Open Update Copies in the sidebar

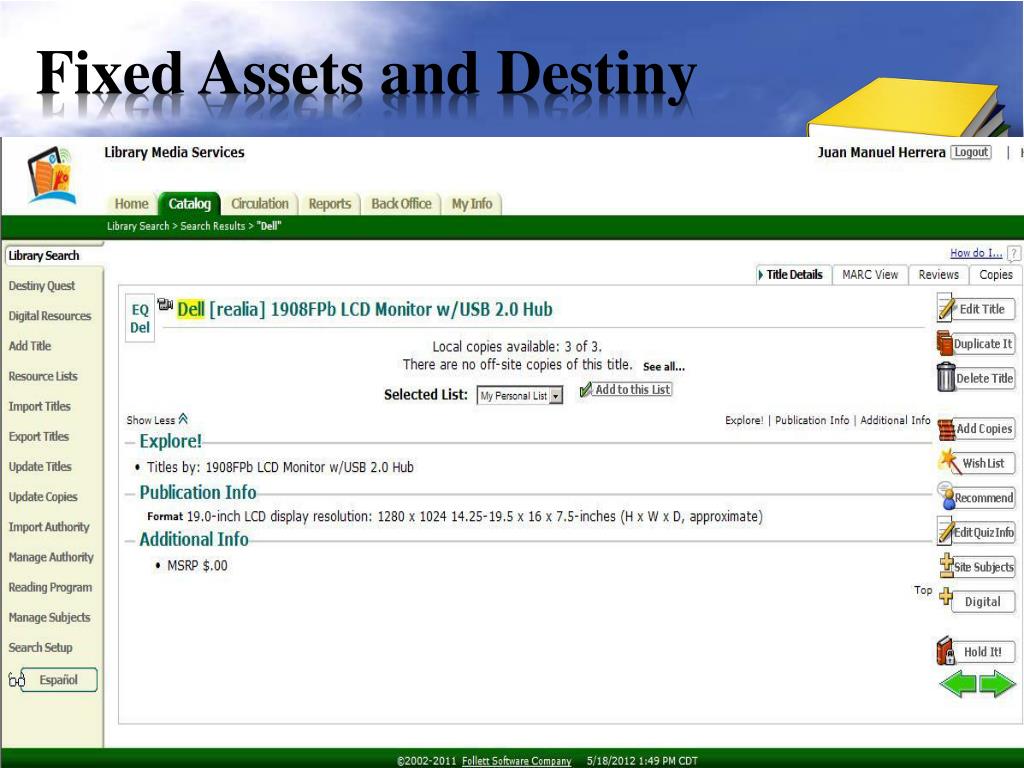[42, 497]
